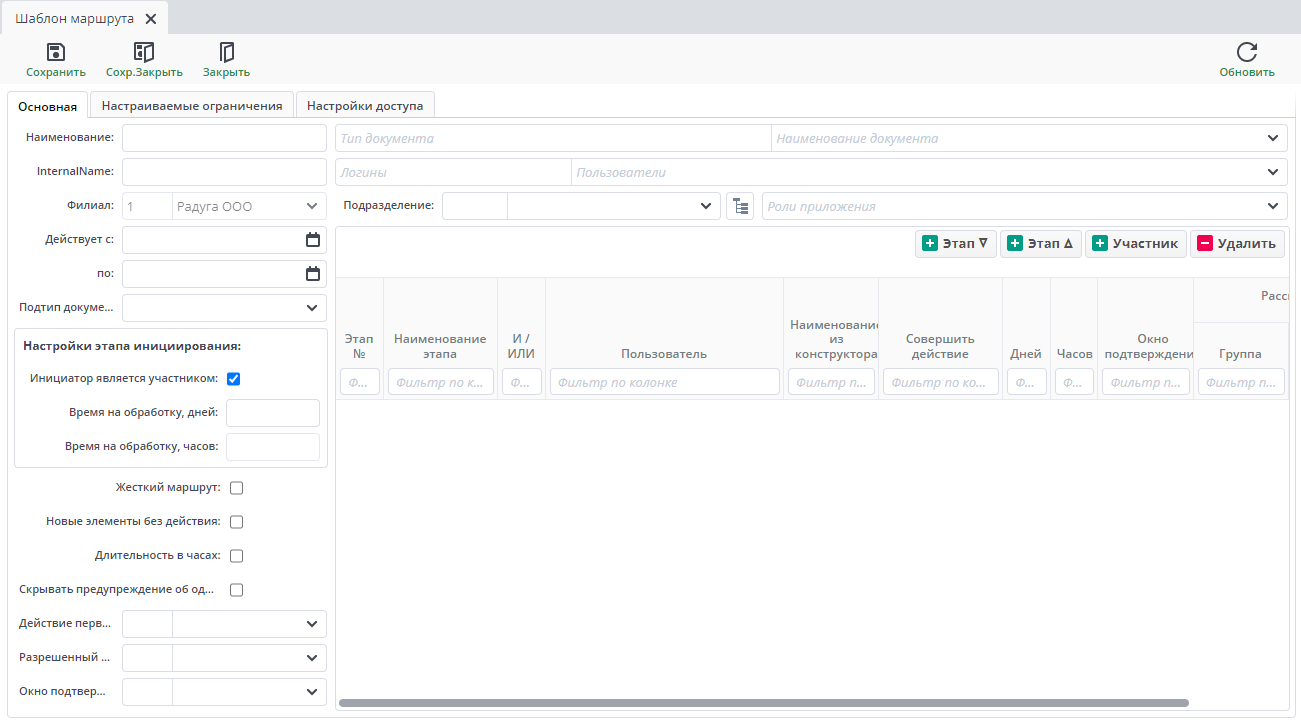The height and width of the screenshot is (721, 1301).
Task: Open the Роли приложения dropdown
Action: point(1273,206)
